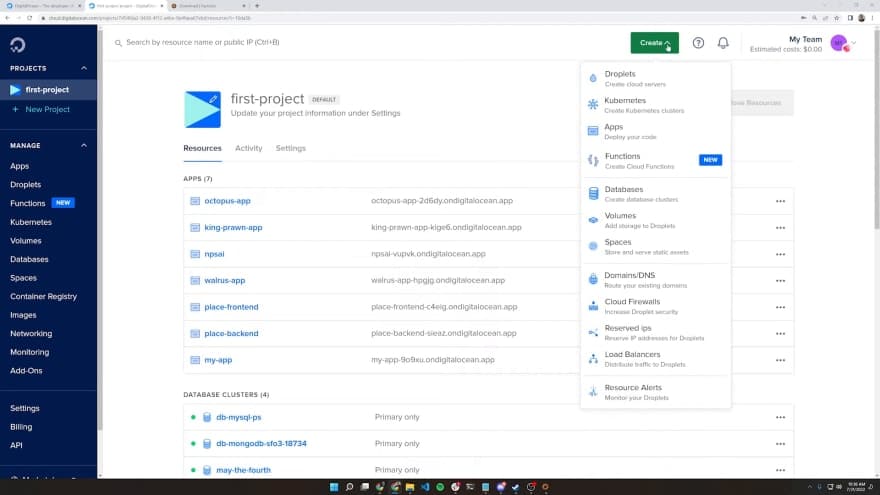Click the app icon beside king-prawn-app
This screenshot has width=880, height=495.
point(195,227)
